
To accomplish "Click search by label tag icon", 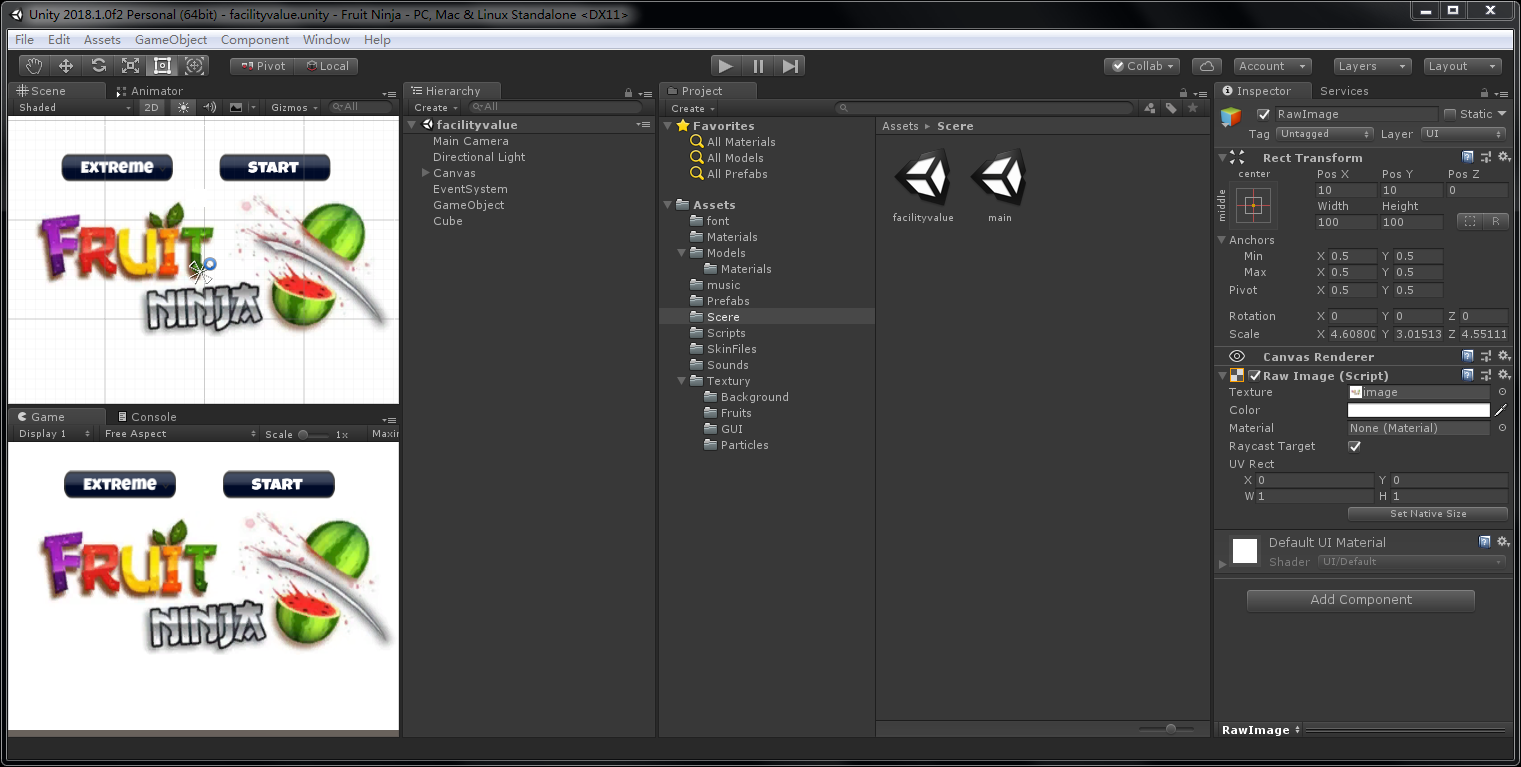I will [x=1171, y=108].
